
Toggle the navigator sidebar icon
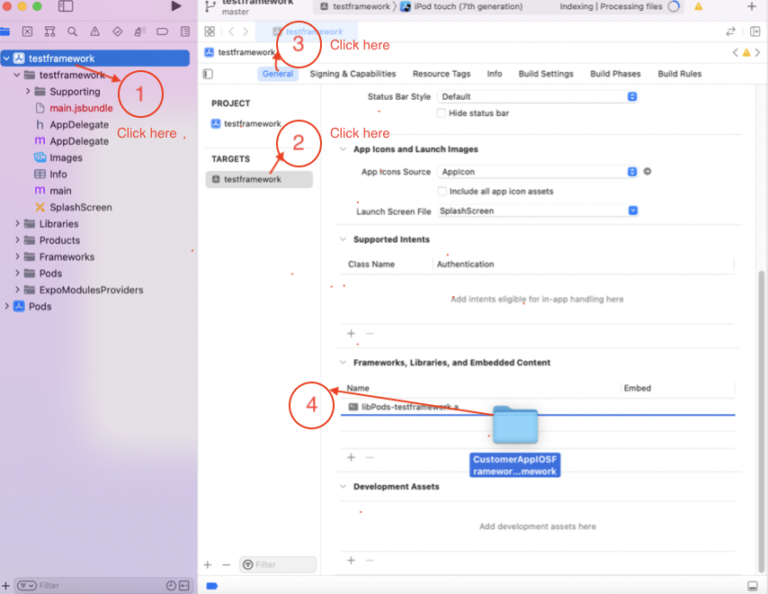click(66, 6)
